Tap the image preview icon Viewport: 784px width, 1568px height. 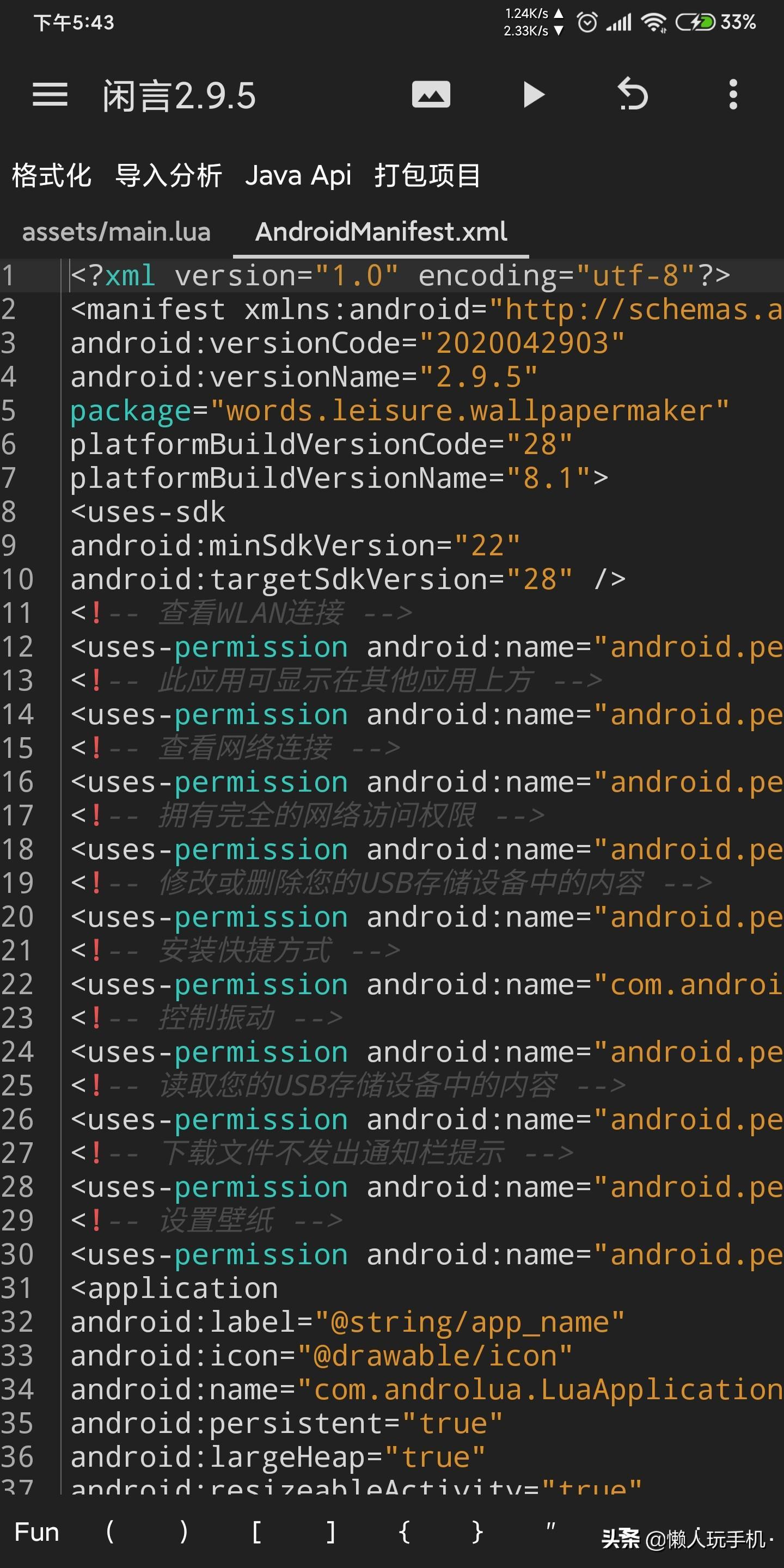click(431, 95)
